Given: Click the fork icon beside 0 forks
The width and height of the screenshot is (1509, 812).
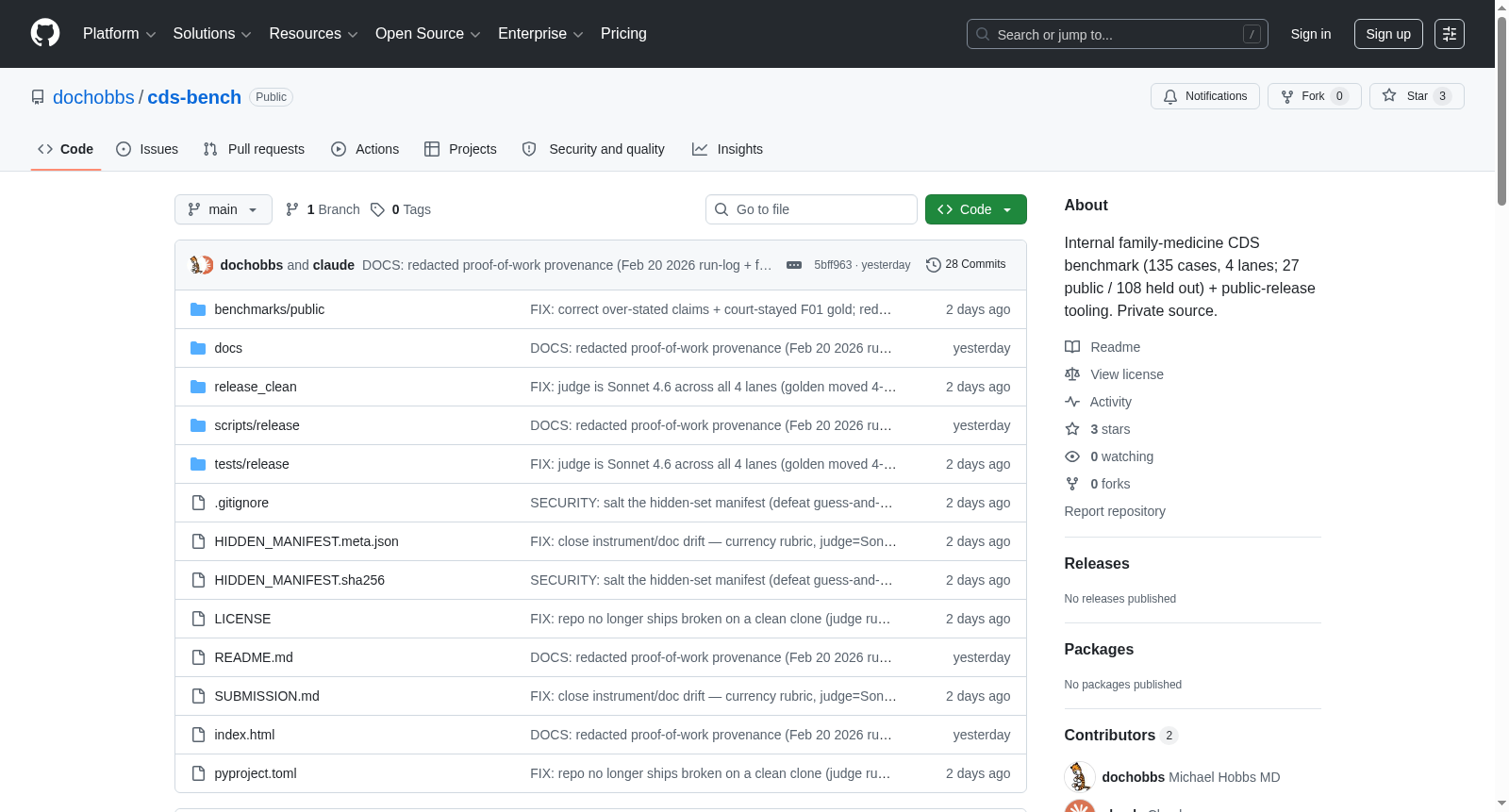Looking at the screenshot, I should pyautogui.click(x=1072, y=484).
